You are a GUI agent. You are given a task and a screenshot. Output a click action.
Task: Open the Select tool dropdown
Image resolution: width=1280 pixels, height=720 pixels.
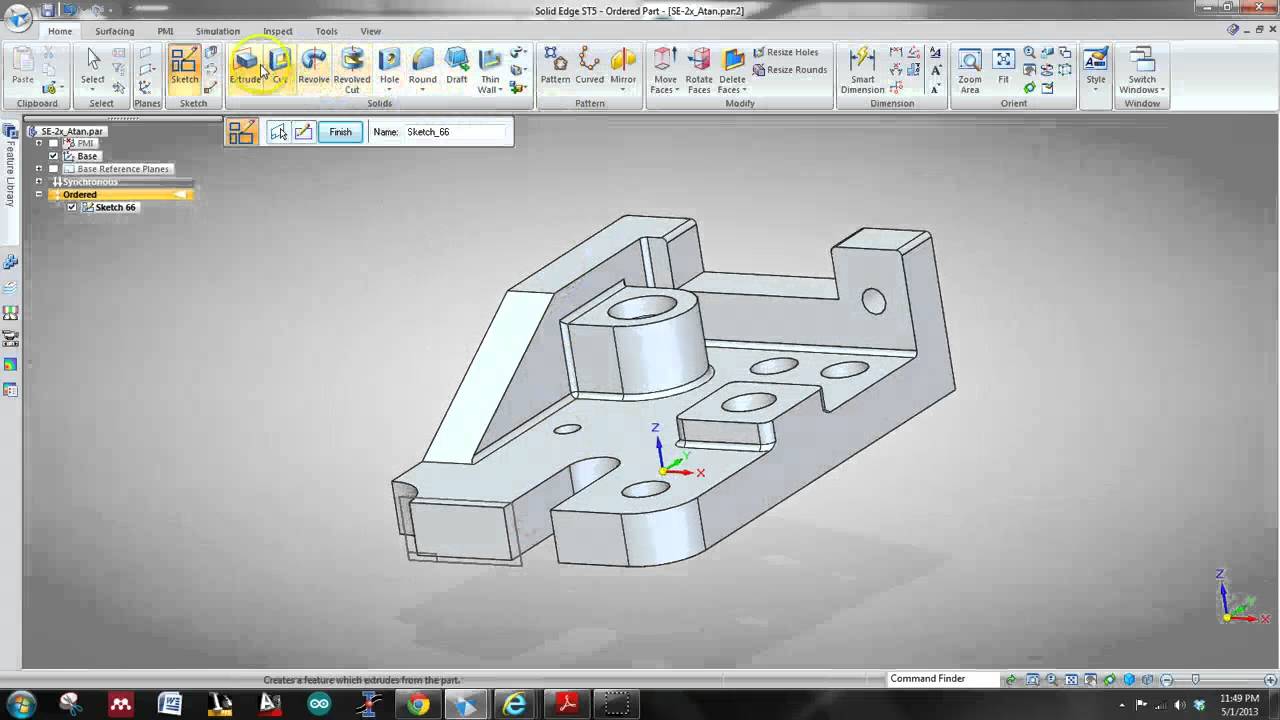click(x=92, y=89)
